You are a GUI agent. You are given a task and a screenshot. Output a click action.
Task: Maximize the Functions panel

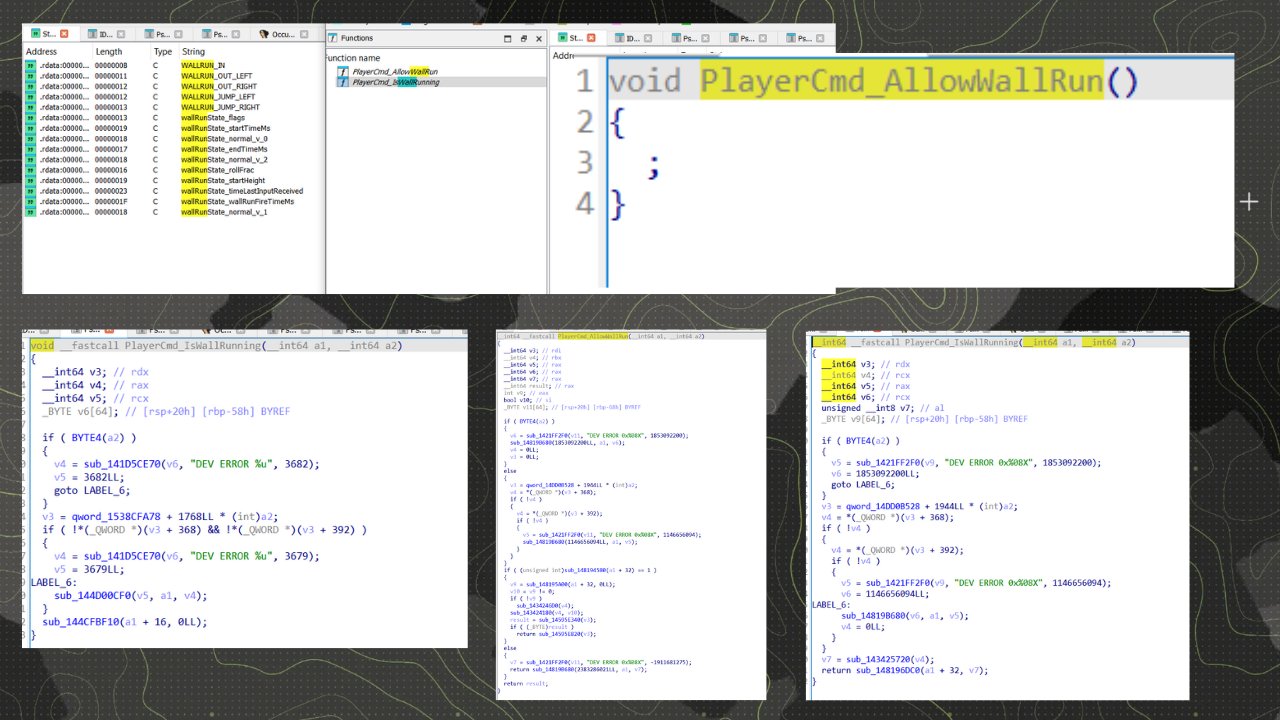point(507,38)
